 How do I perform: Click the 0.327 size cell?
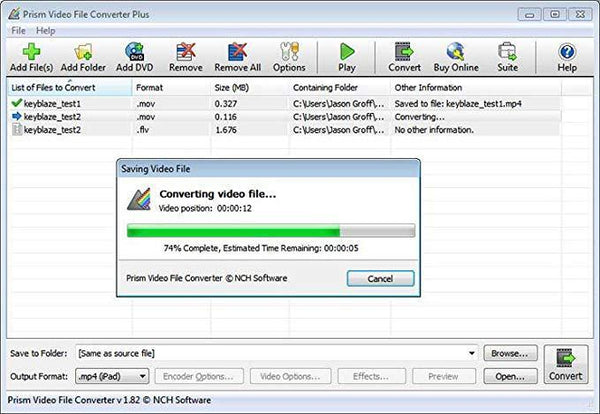pos(226,104)
